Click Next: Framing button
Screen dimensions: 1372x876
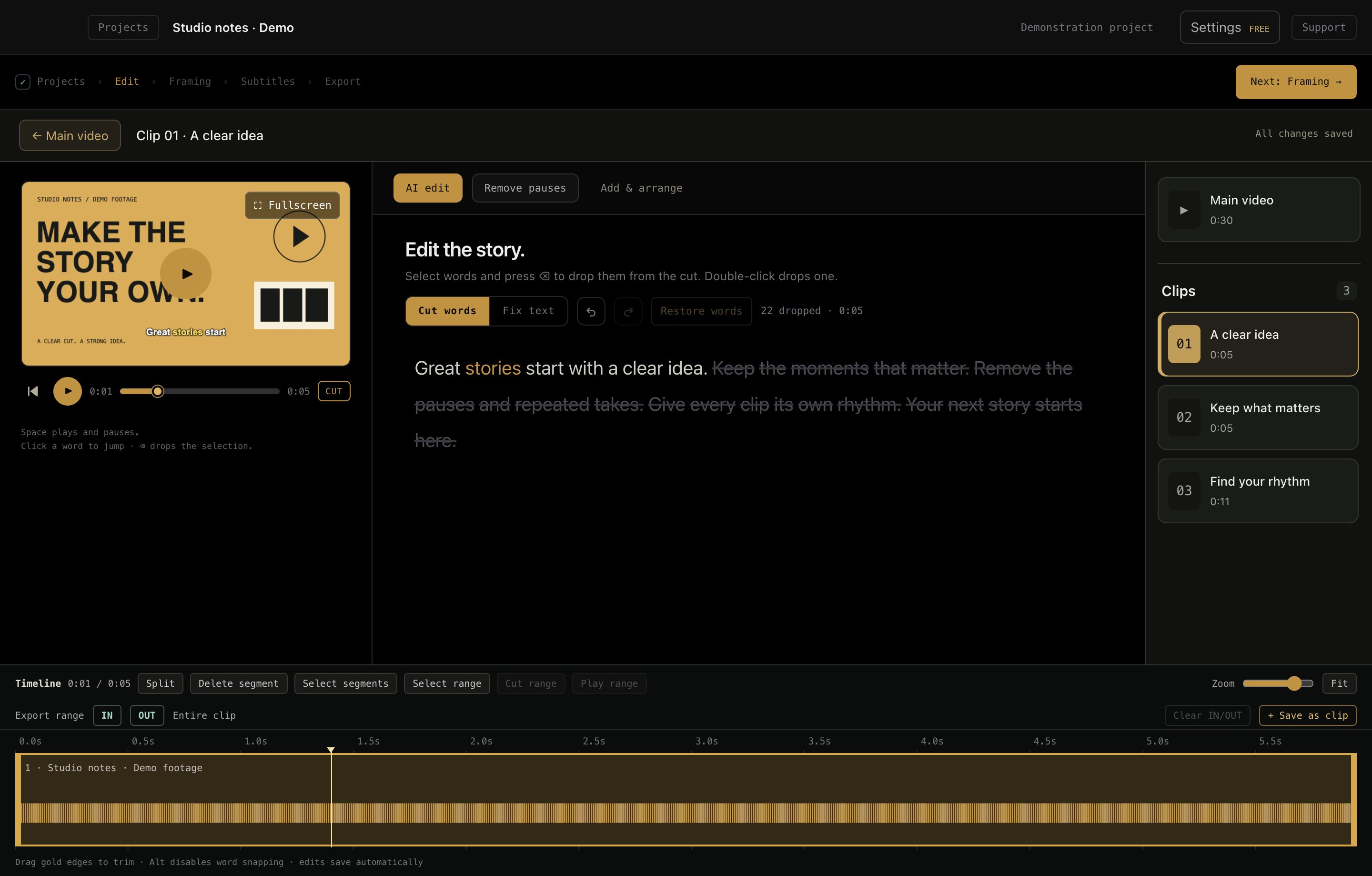(1296, 81)
